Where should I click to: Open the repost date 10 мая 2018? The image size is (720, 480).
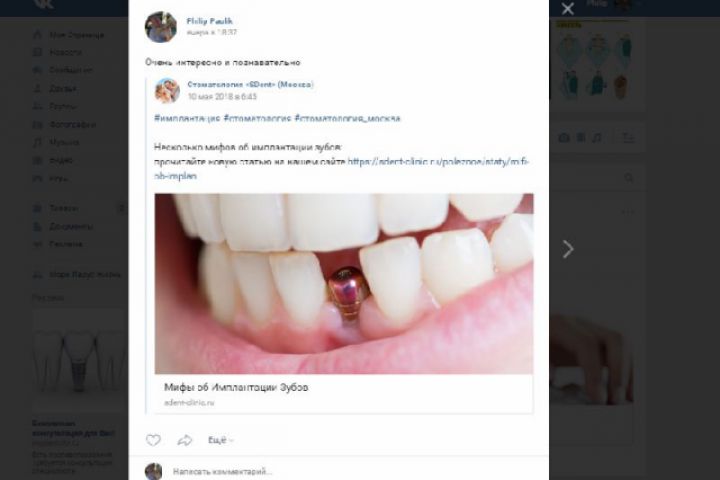tap(222, 96)
